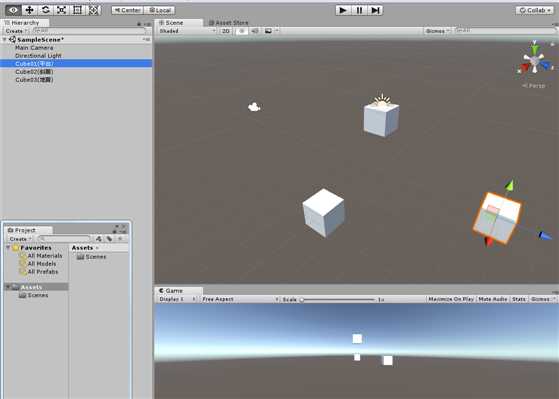Switch to the Scene tab
Screen dimensions: 559x399
click(178, 22)
